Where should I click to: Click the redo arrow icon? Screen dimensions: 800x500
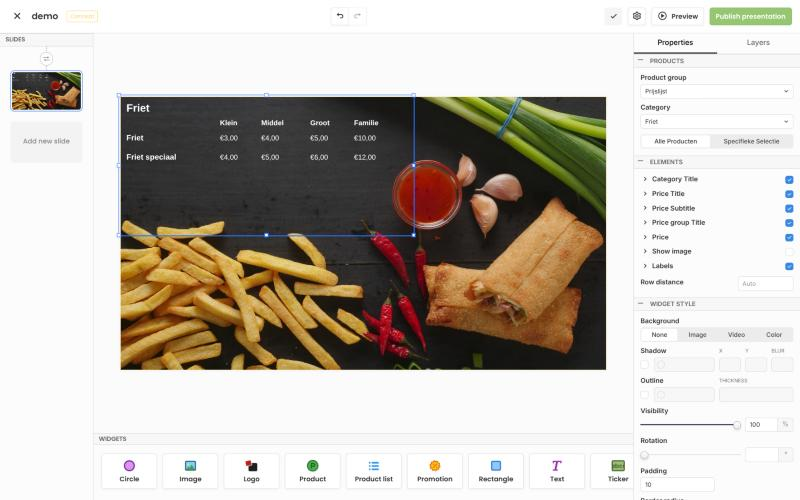click(x=357, y=16)
